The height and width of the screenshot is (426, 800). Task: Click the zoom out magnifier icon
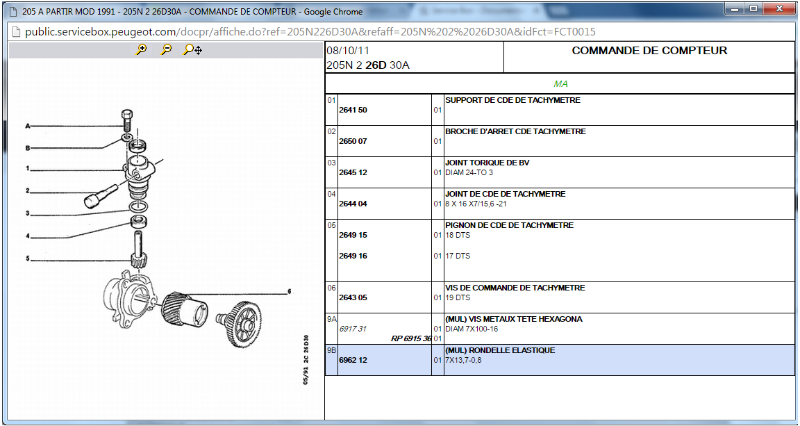click(166, 49)
